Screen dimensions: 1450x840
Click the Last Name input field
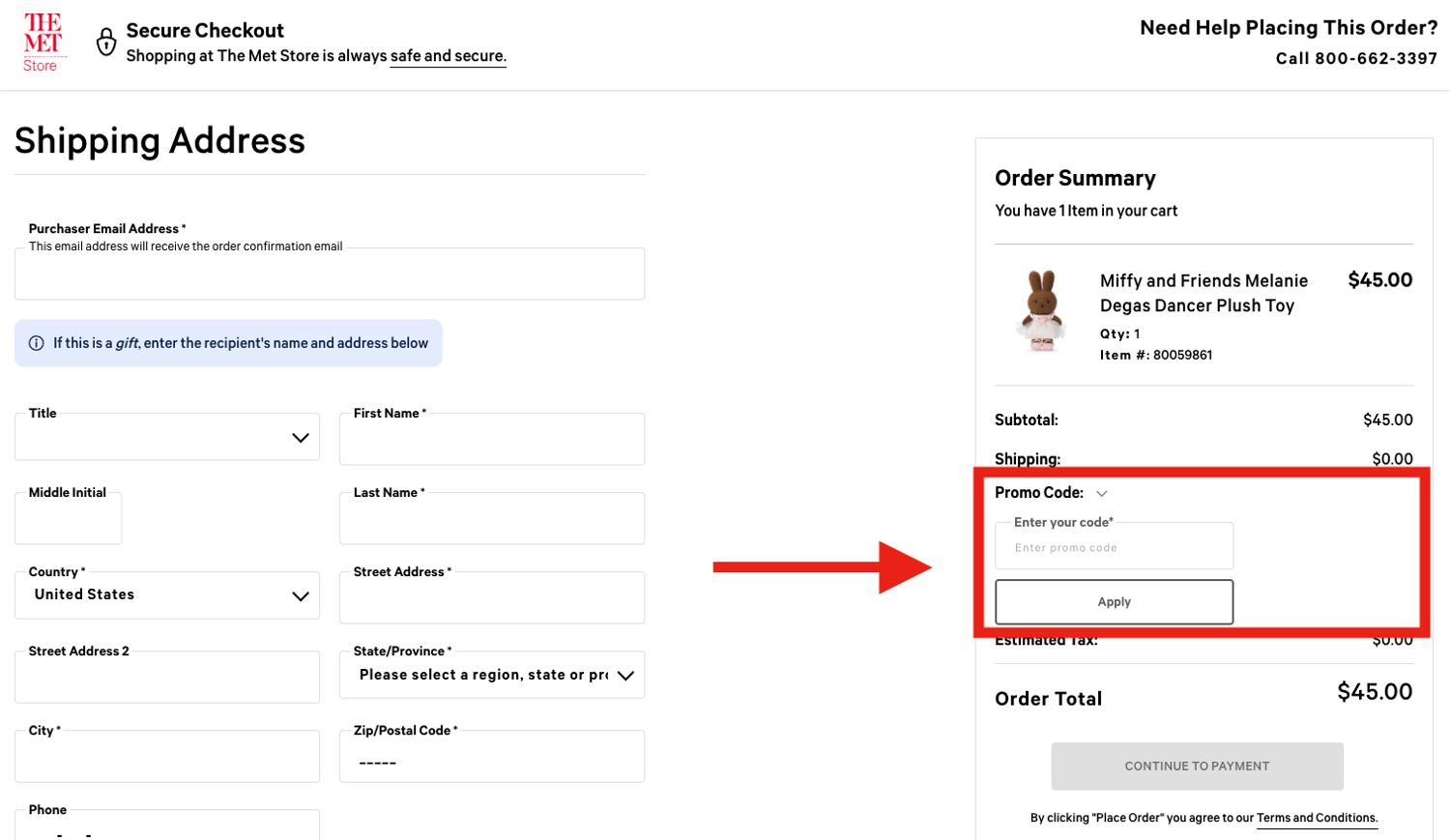click(x=491, y=520)
